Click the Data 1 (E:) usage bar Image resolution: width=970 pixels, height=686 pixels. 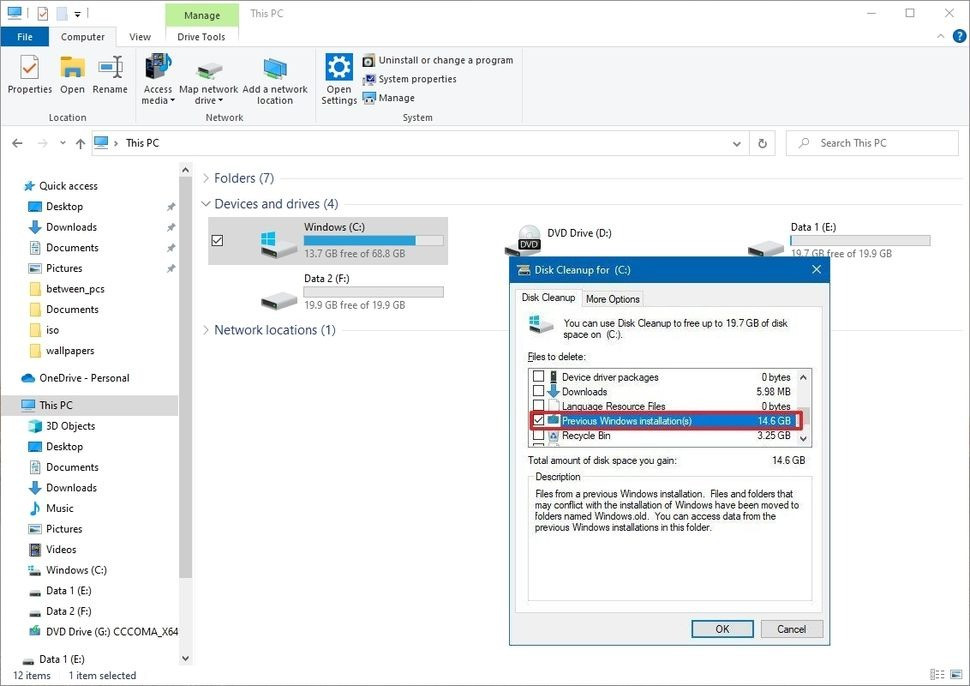(x=860, y=240)
